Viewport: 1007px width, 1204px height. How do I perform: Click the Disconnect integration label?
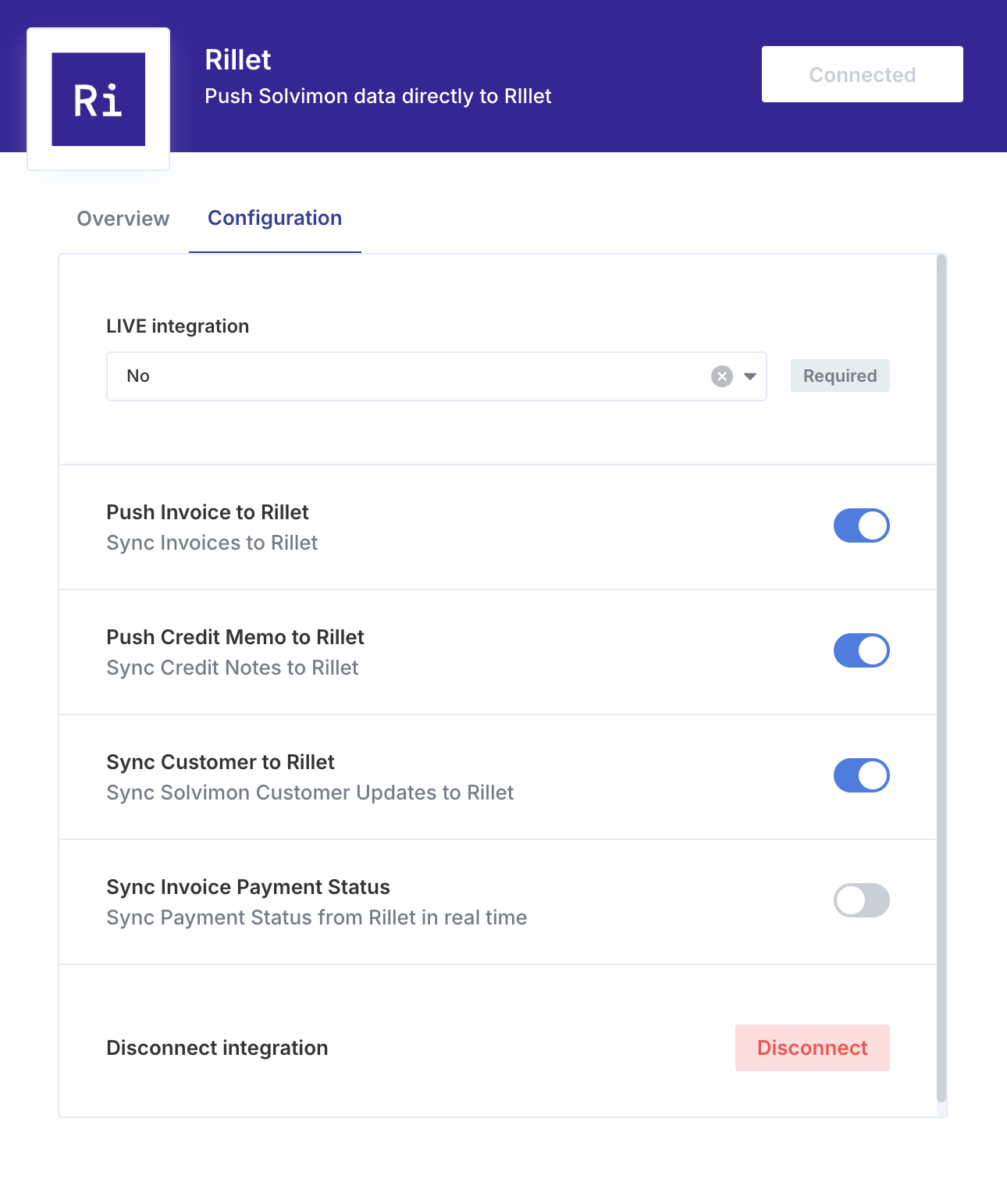217,1048
